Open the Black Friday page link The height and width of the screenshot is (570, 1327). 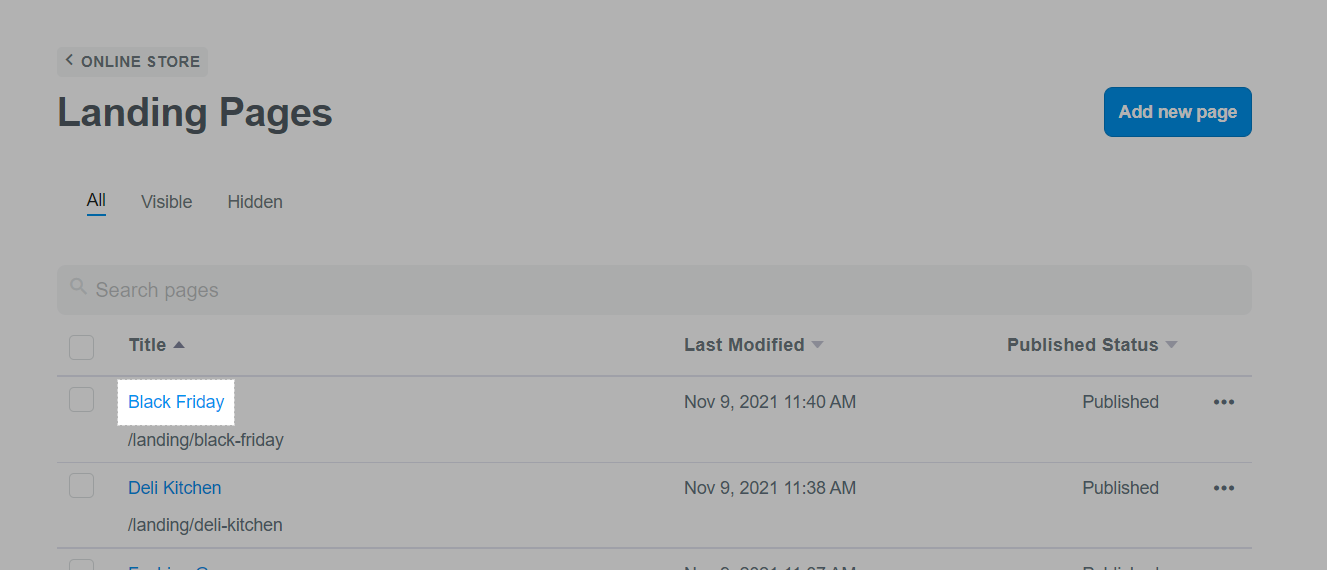coord(176,402)
